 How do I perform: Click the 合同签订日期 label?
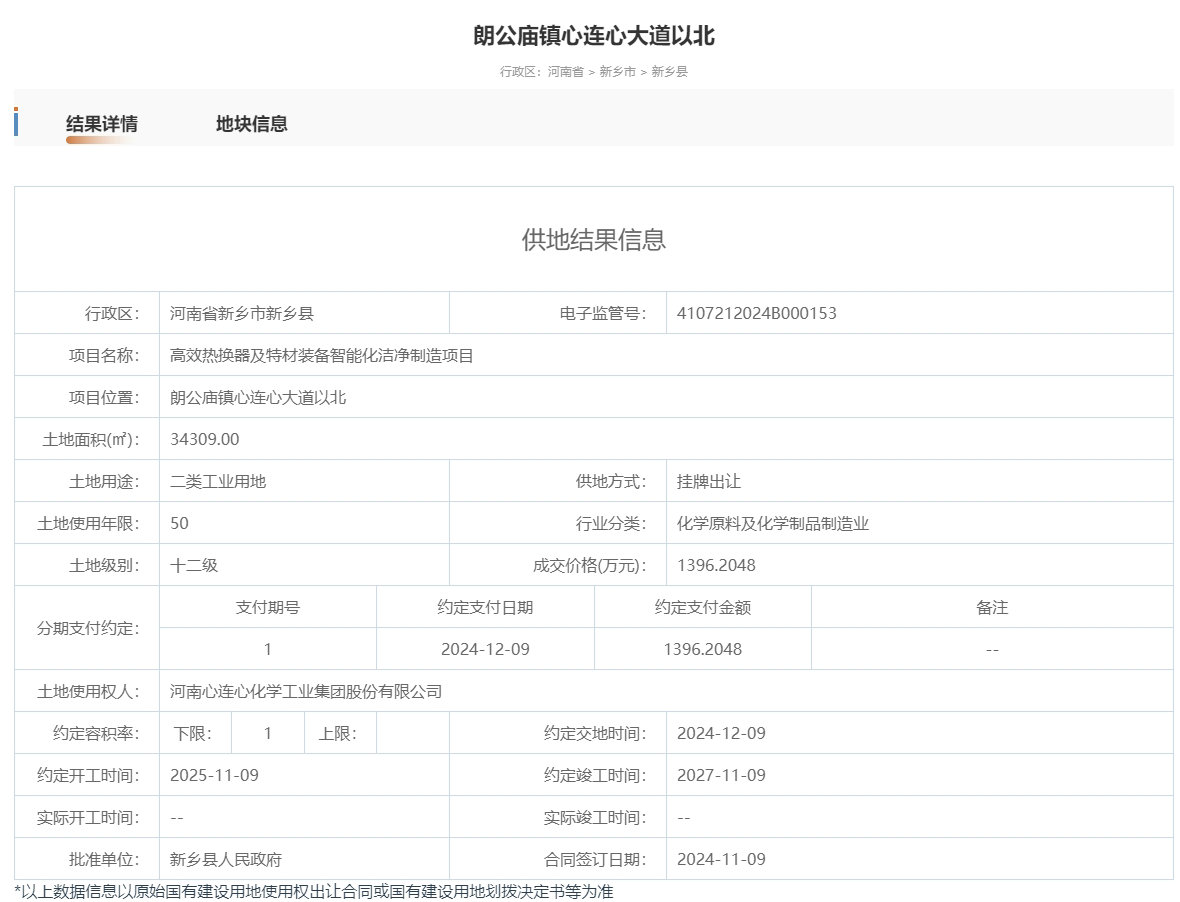[x=595, y=859]
